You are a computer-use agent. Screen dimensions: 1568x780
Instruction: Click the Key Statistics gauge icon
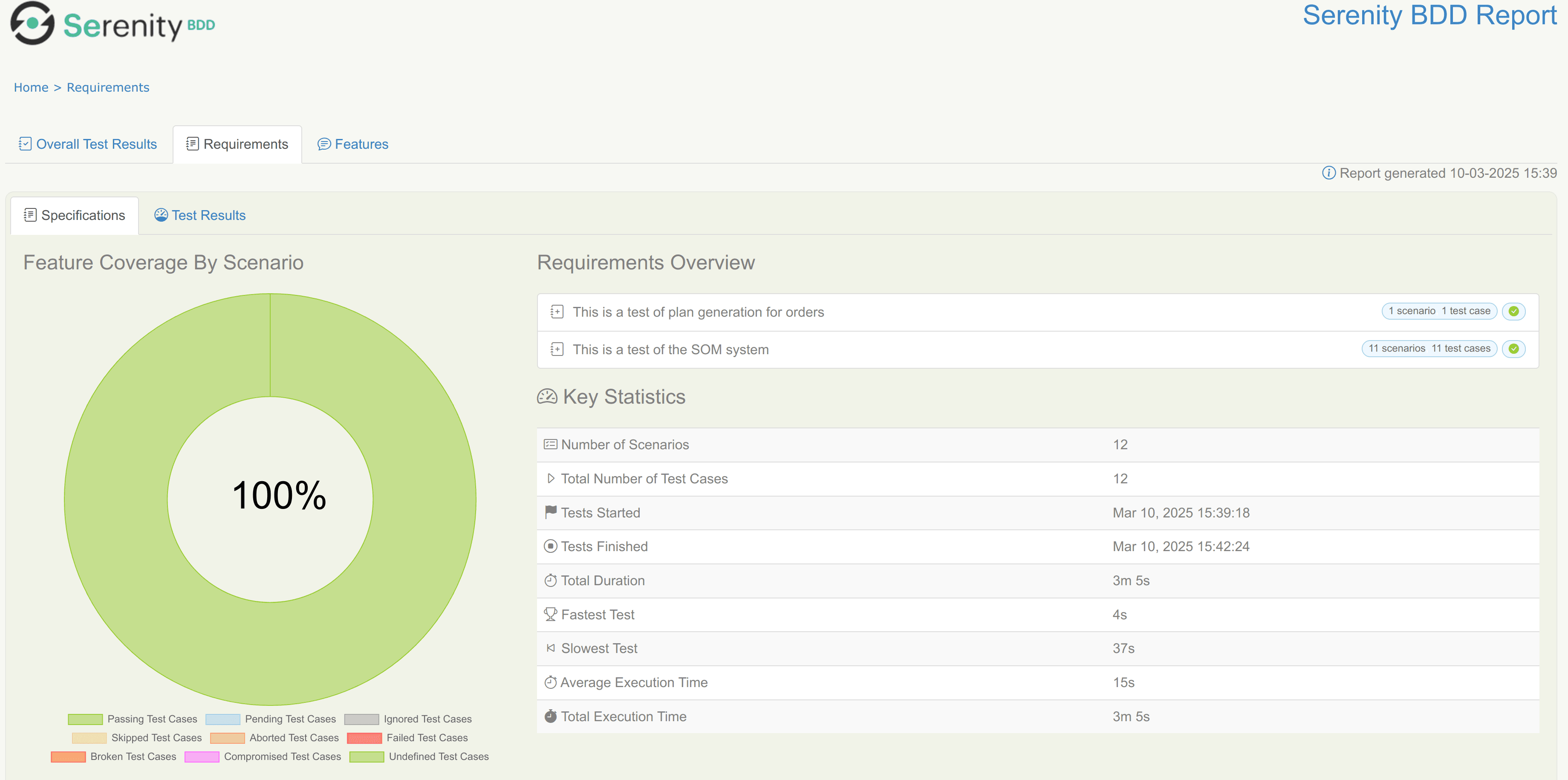coord(547,397)
